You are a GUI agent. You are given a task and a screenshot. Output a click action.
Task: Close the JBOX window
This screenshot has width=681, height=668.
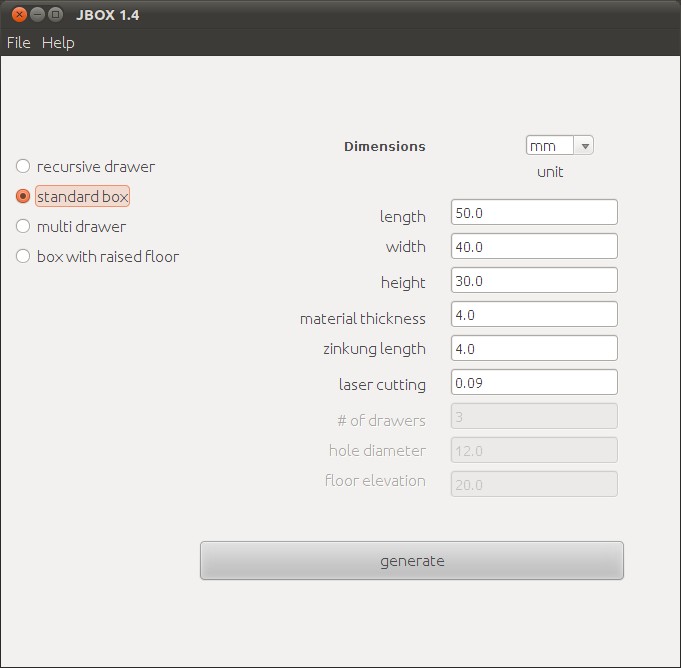tap(19, 14)
